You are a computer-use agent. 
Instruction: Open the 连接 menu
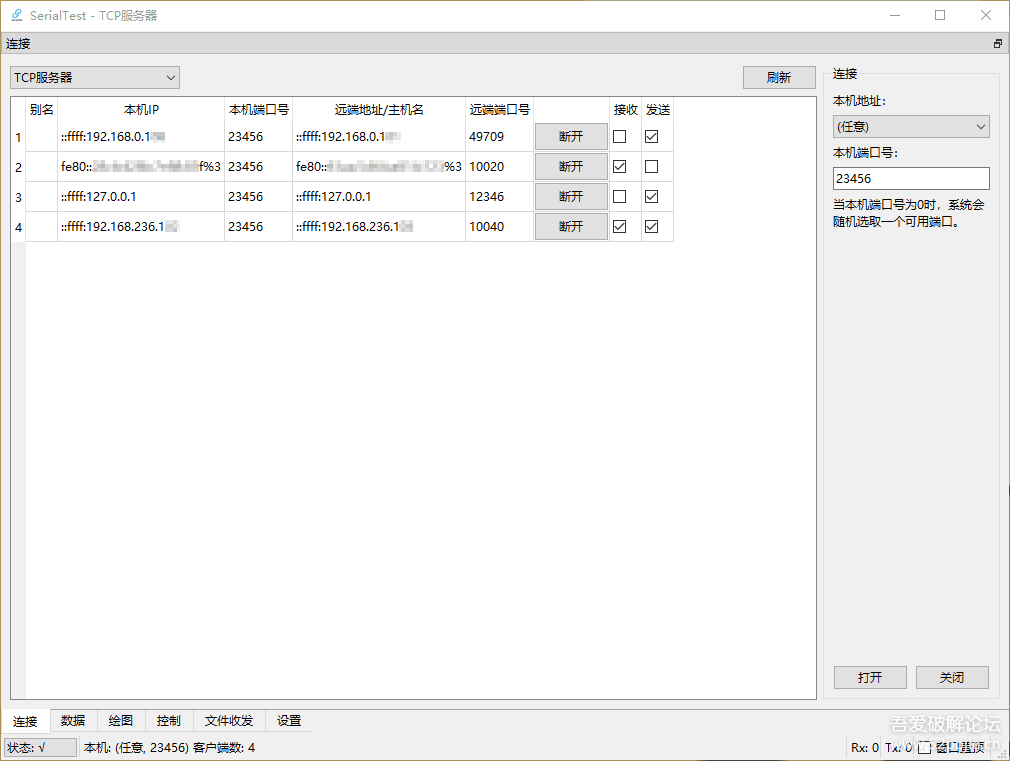(x=16, y=43)
